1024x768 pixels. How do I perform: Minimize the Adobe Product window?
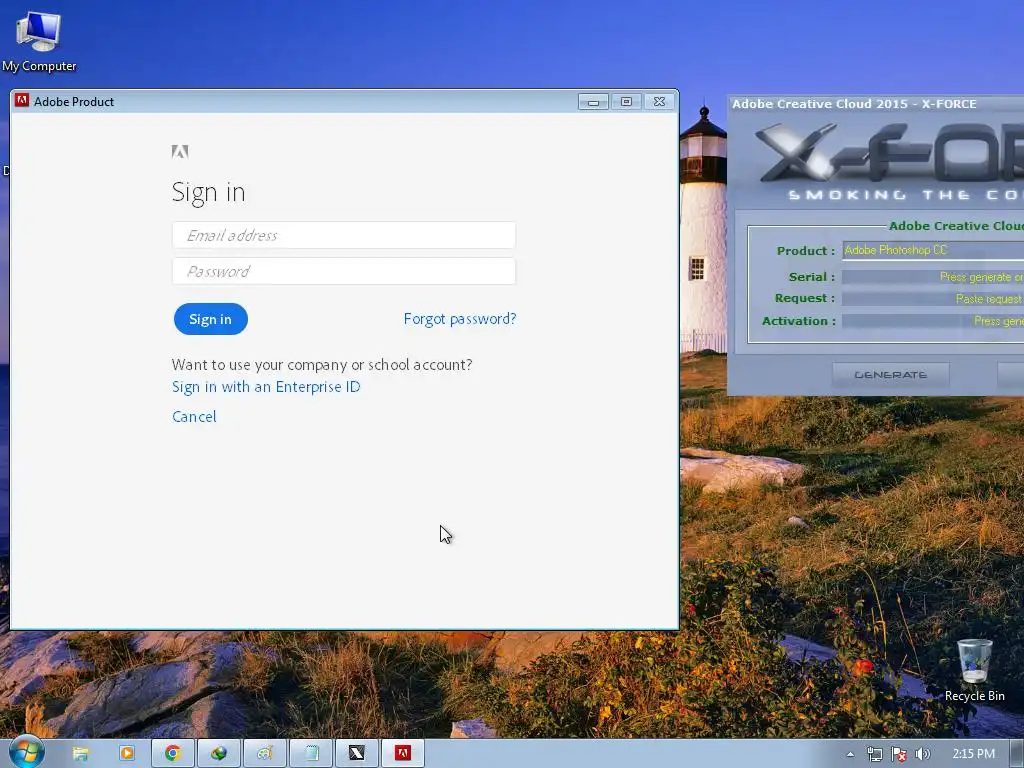point(593,102)
